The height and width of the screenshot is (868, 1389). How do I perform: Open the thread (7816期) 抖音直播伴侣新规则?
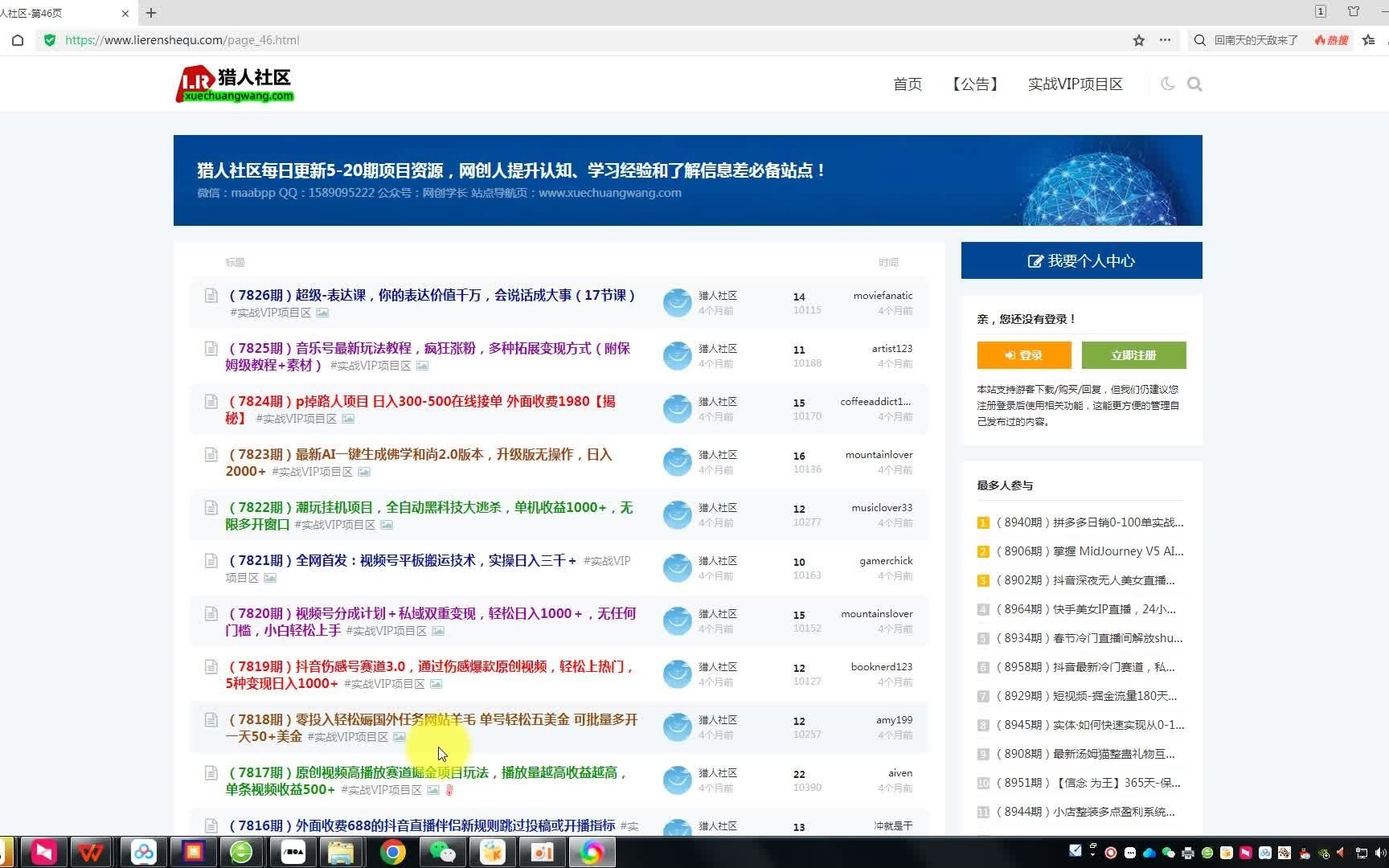422,825
